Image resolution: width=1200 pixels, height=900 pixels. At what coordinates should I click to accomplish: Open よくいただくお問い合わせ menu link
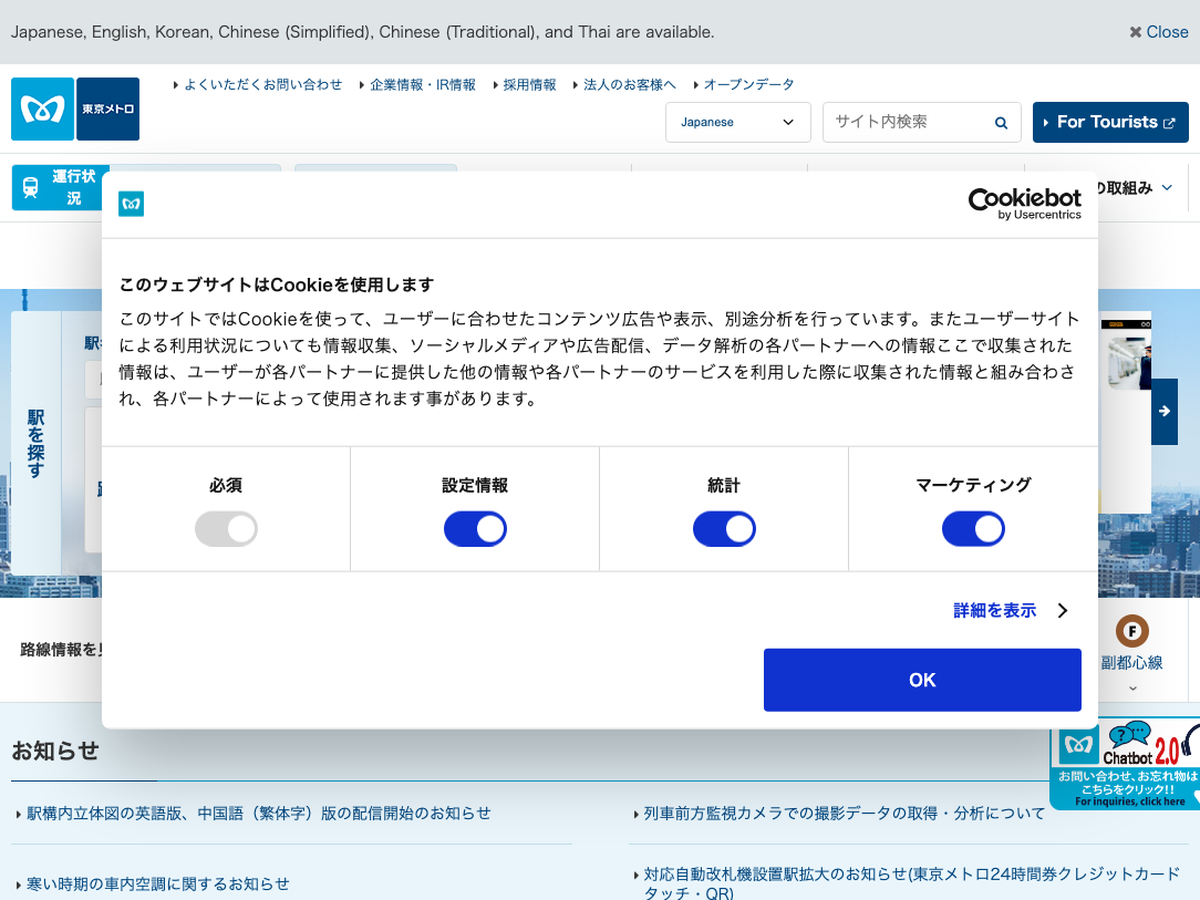coord(262,85)
